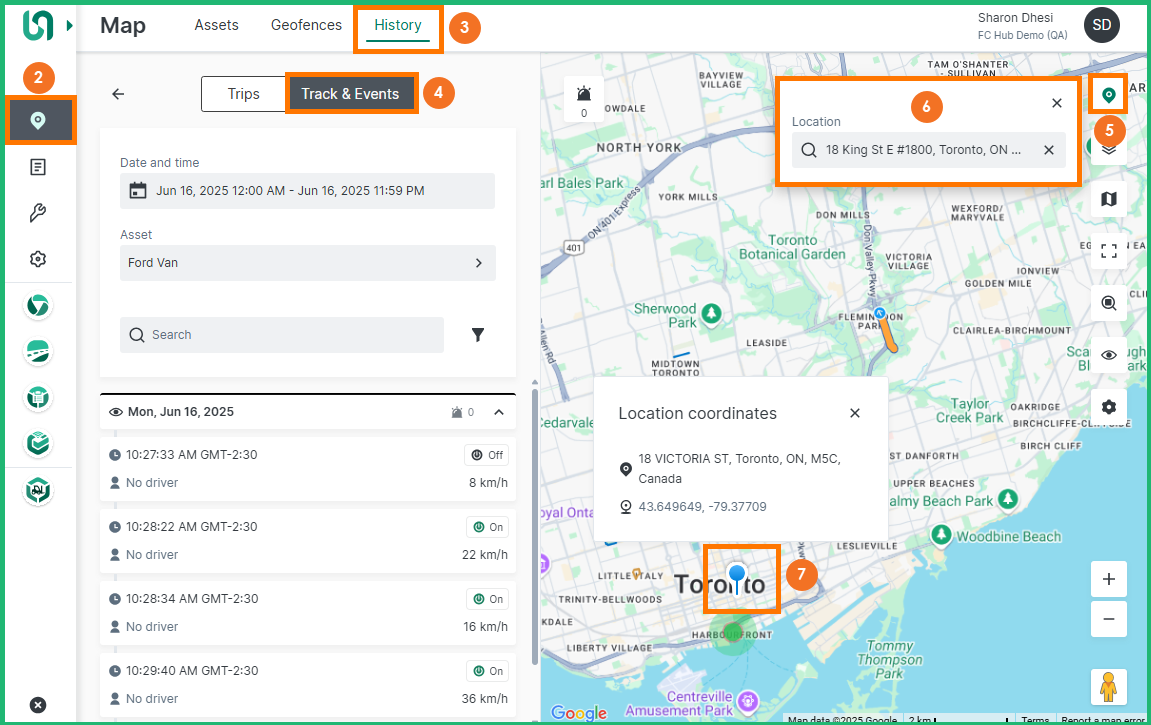Switch to the Geofences tab
This screenshot has height=725, width=1151.
[x=306, y=25]
